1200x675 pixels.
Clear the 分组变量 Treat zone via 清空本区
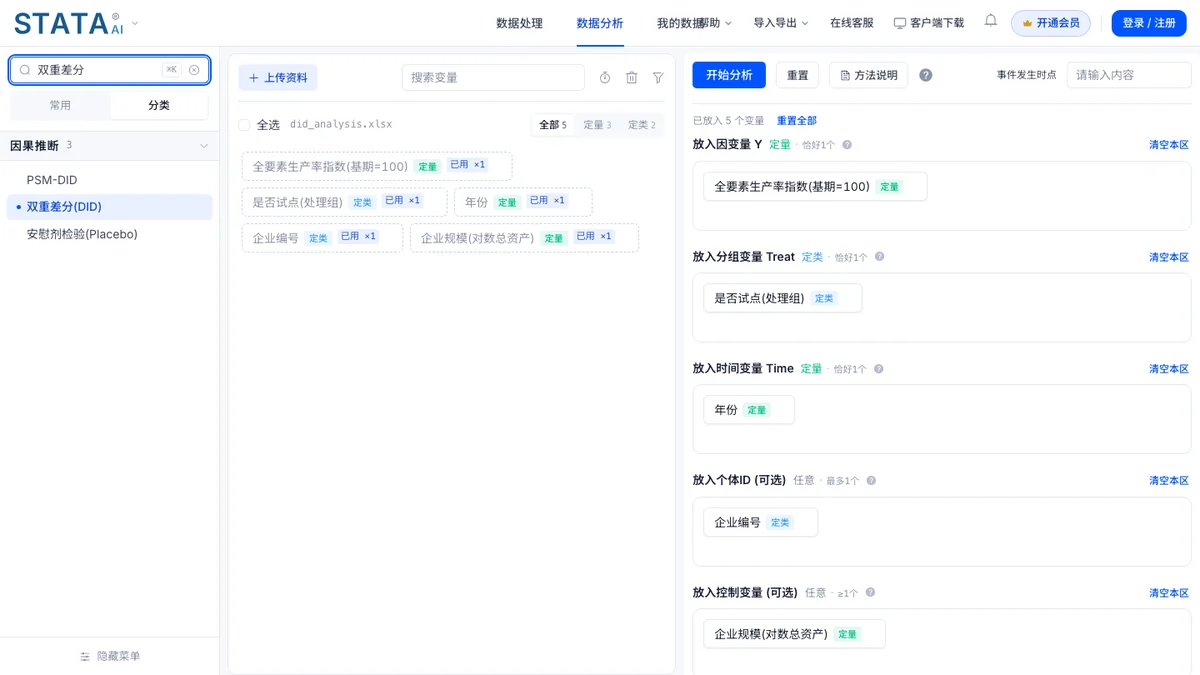tap(1169, 257)
